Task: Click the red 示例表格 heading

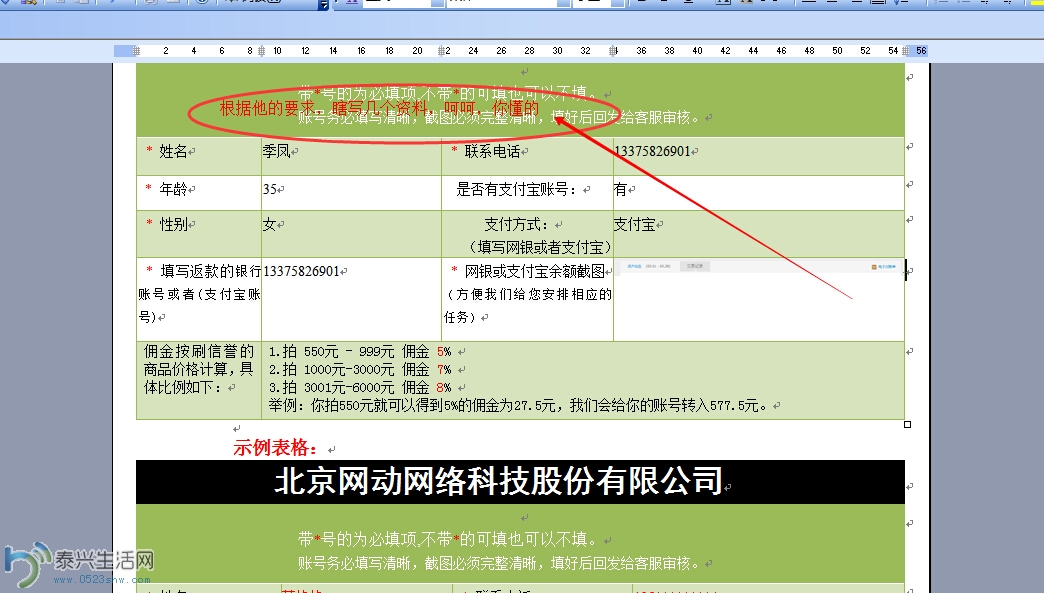Action: [276, 448]
